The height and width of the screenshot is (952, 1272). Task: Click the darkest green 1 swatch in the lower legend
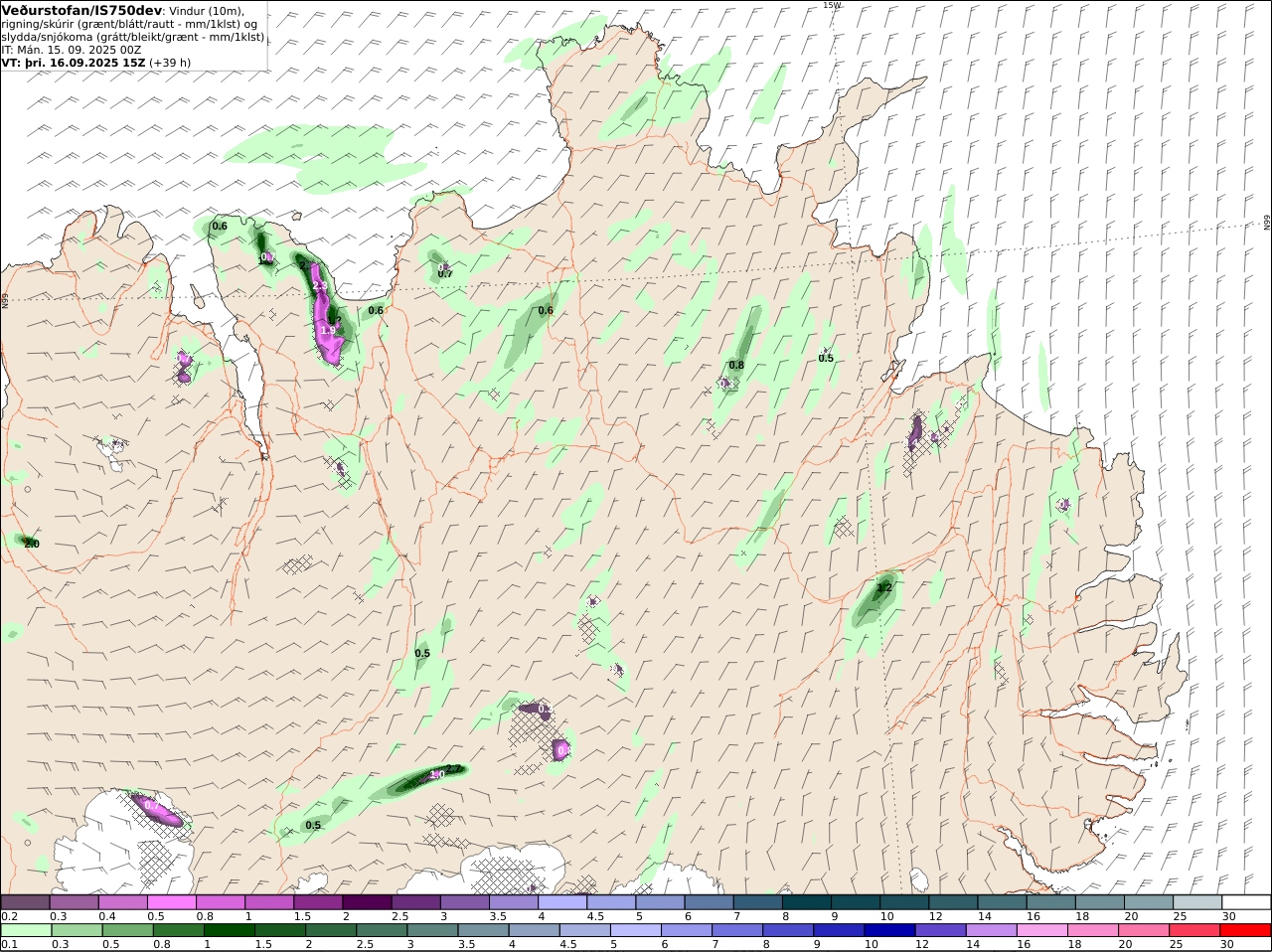point(229,930)
